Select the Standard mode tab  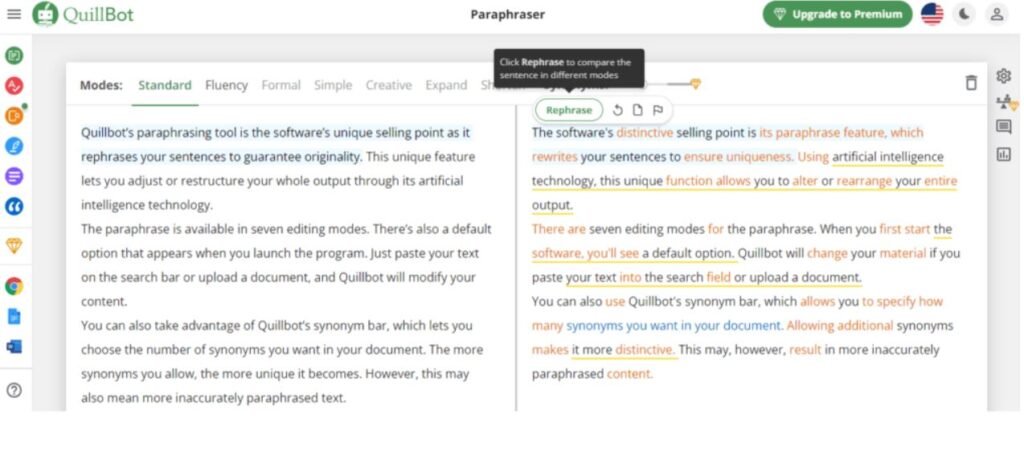tap(165, 86)
